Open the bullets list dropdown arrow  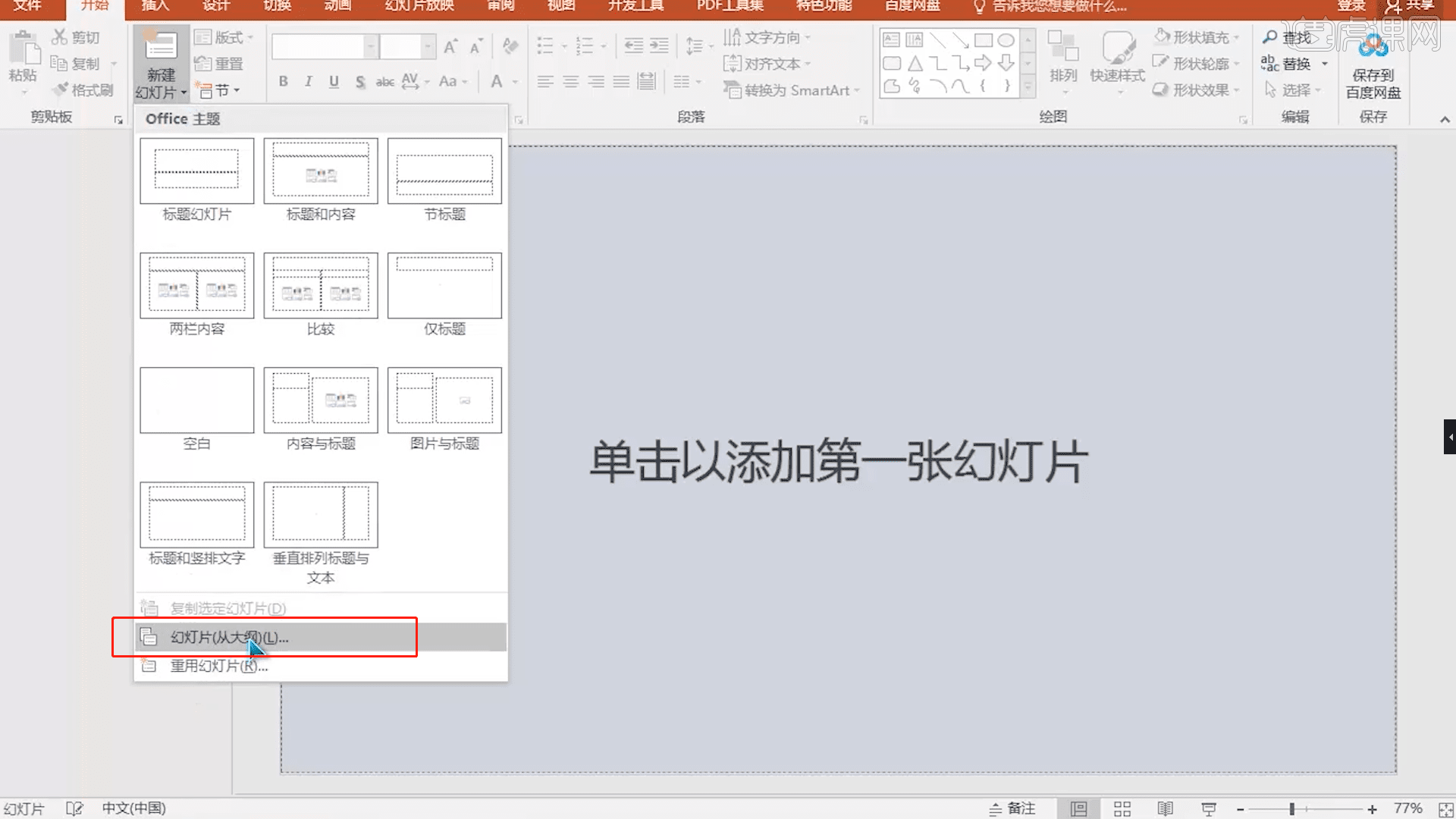point(564,47)
